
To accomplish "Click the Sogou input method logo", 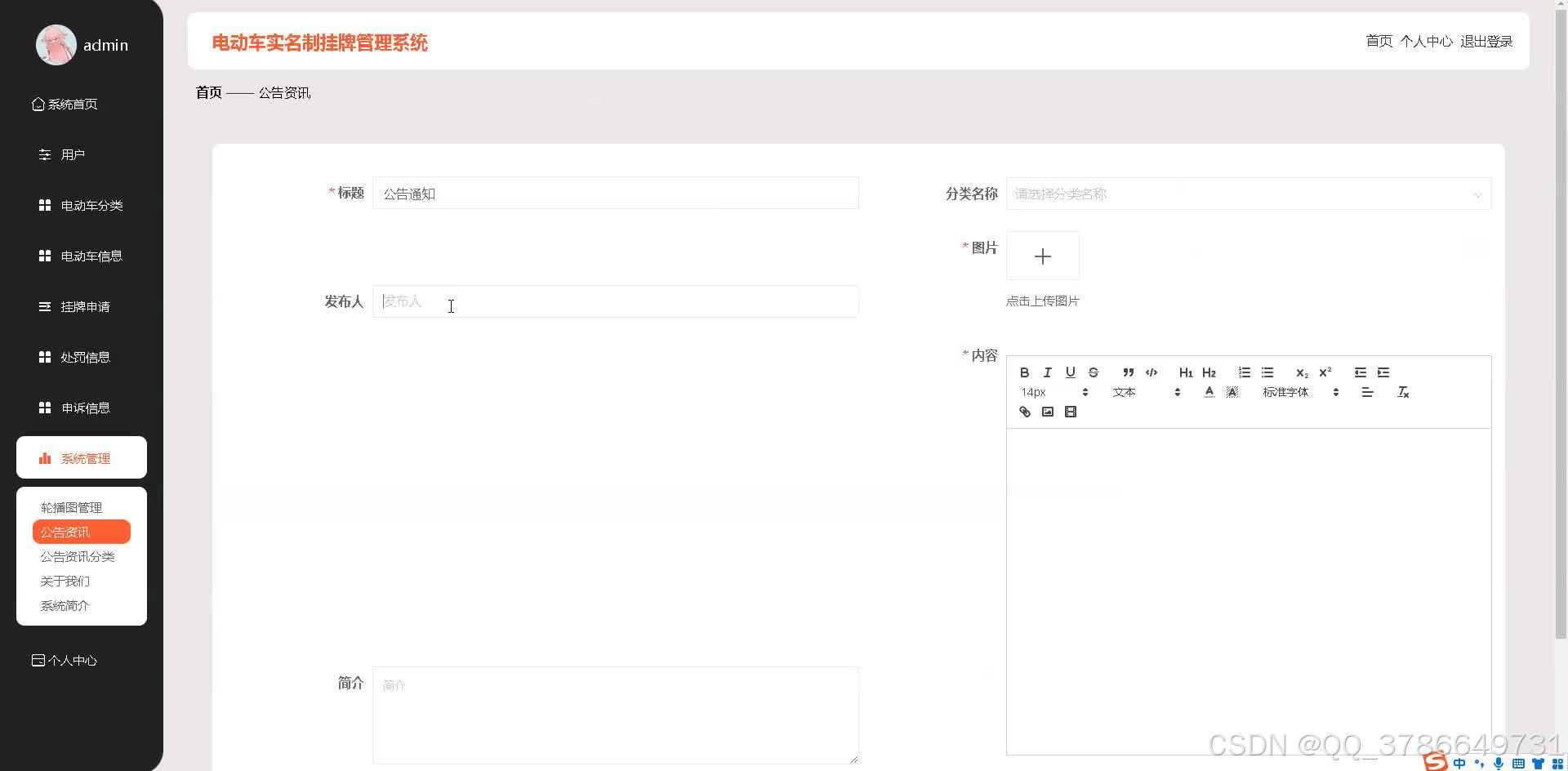I will coord(1436,762).
